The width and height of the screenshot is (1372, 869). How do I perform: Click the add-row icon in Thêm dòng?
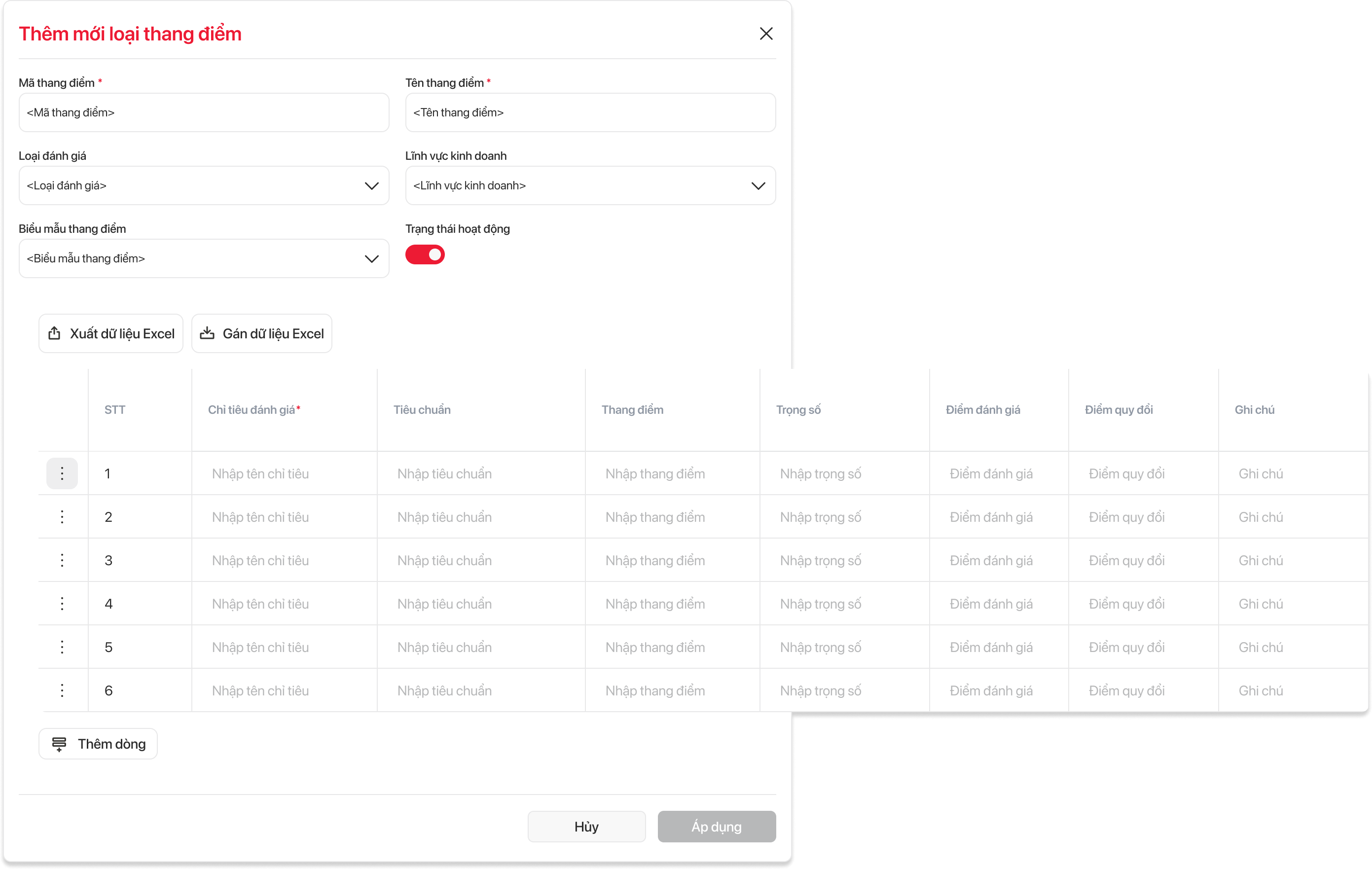(59, 744)
